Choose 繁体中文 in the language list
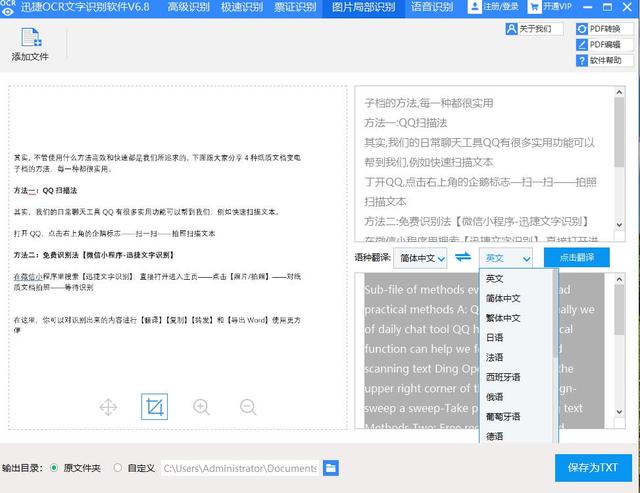The image size is (640, 493). (x=503, y=318)
